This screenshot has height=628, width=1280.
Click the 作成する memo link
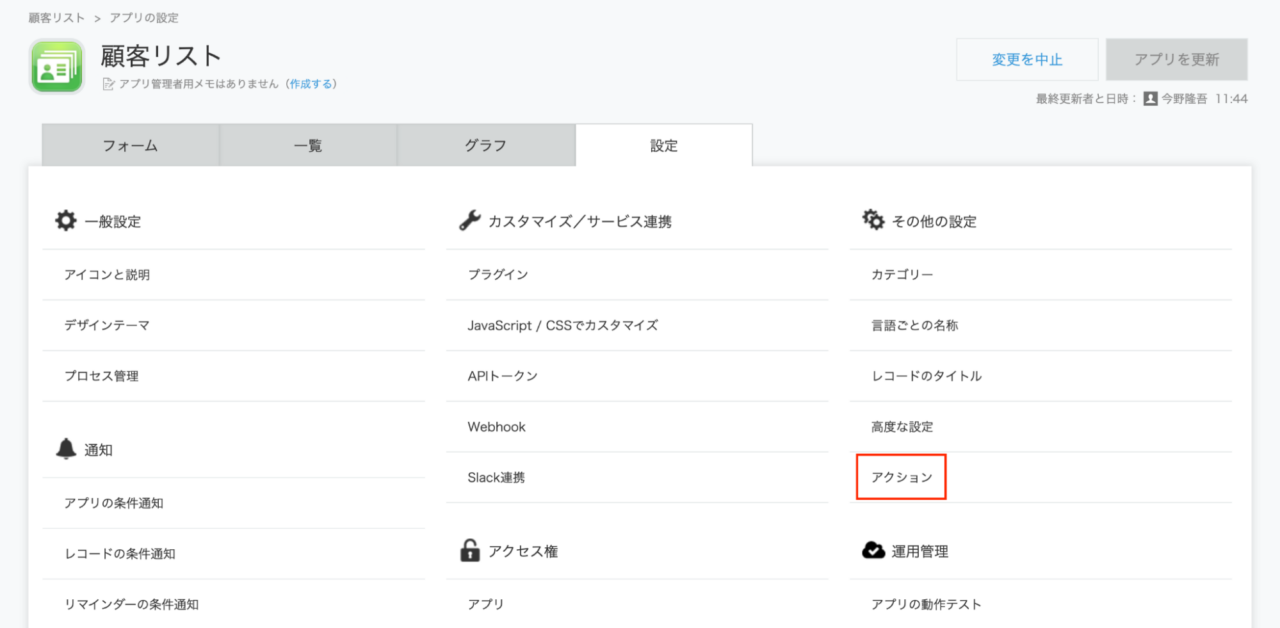[311, 84]
